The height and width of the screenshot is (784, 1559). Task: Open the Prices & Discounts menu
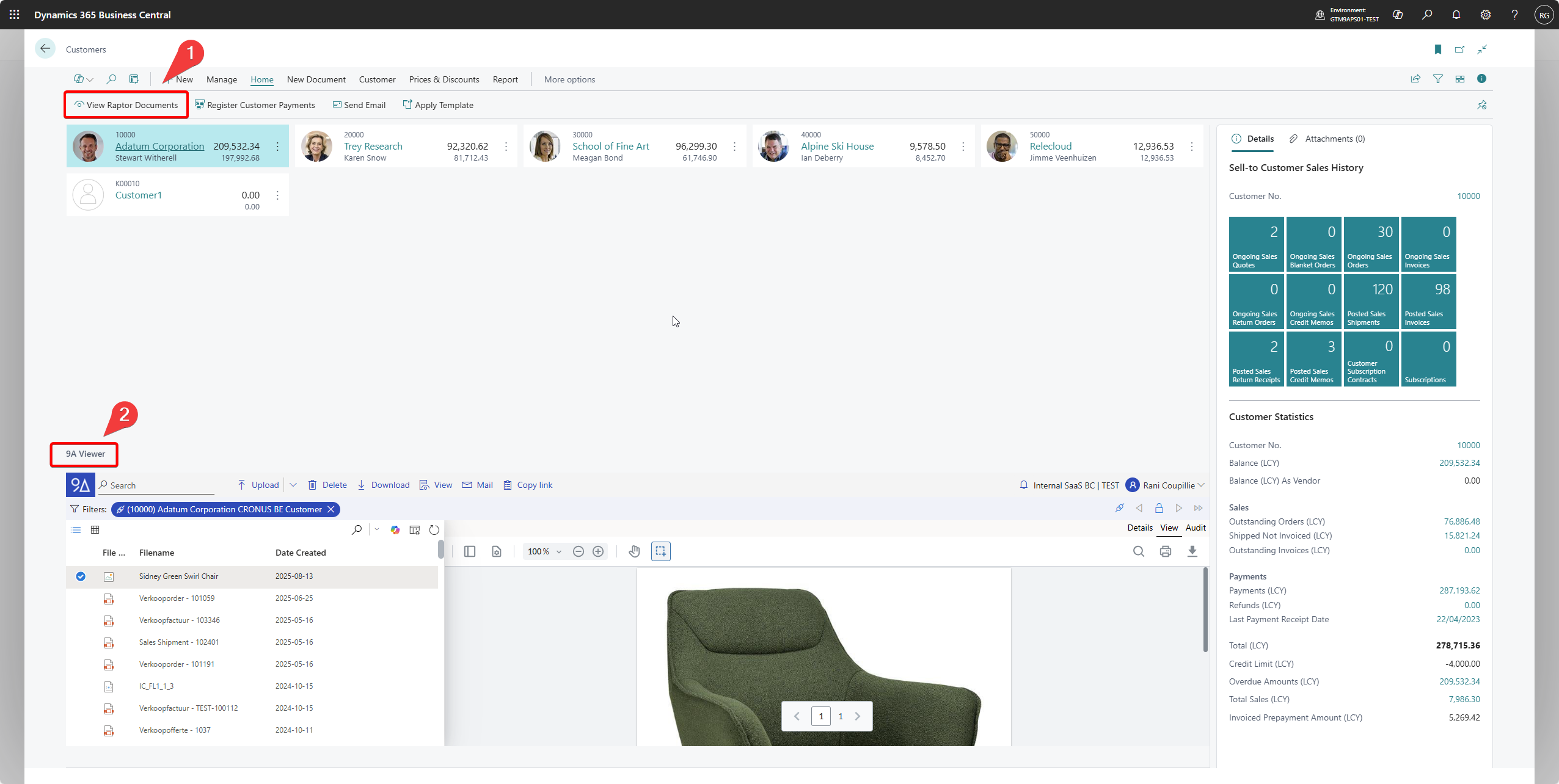(x=444, y=79)
